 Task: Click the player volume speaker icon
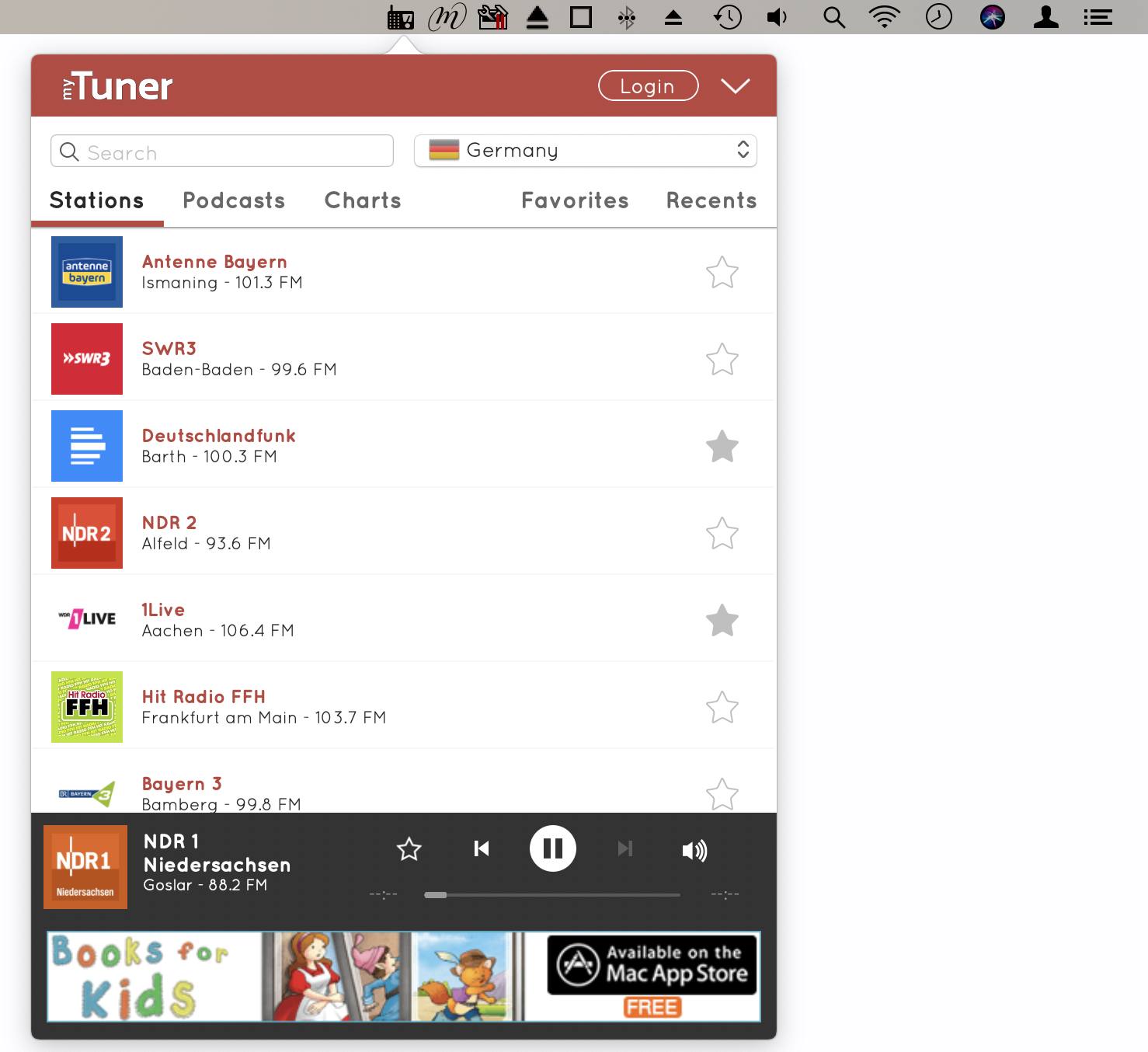click(694, 851)
